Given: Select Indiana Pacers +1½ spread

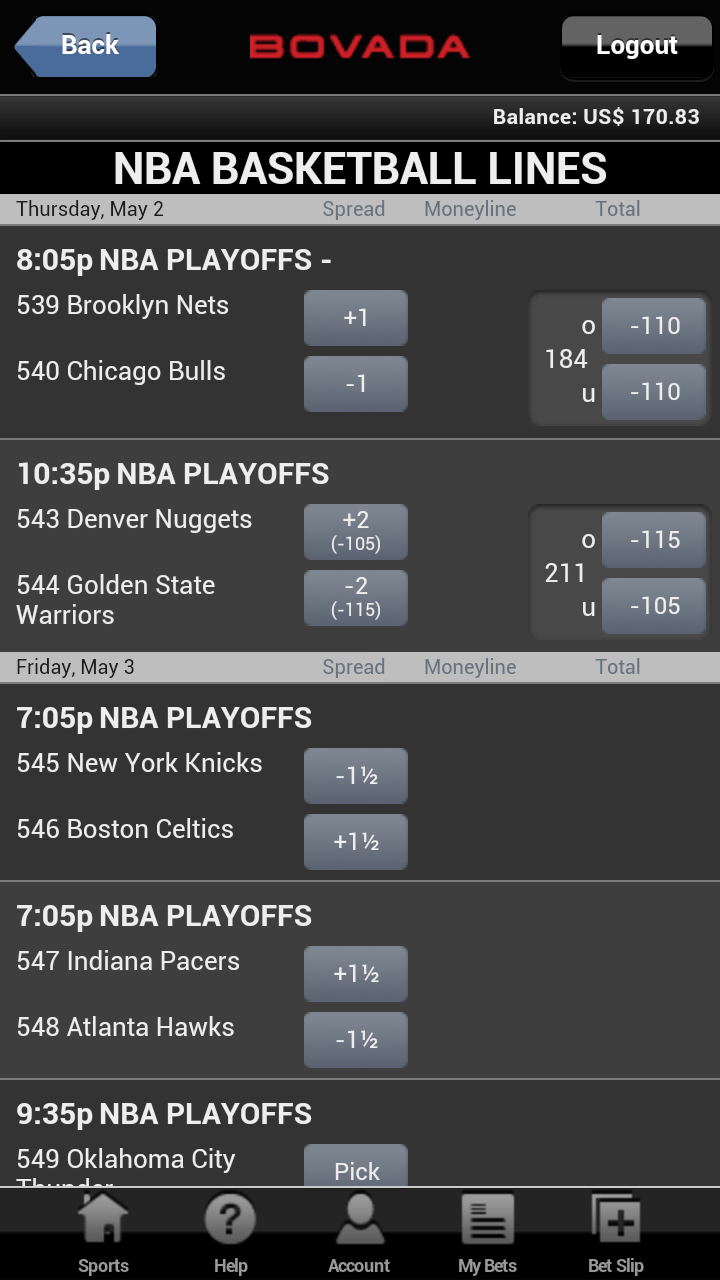Looking at the screenshot, I should pos(356,974).
